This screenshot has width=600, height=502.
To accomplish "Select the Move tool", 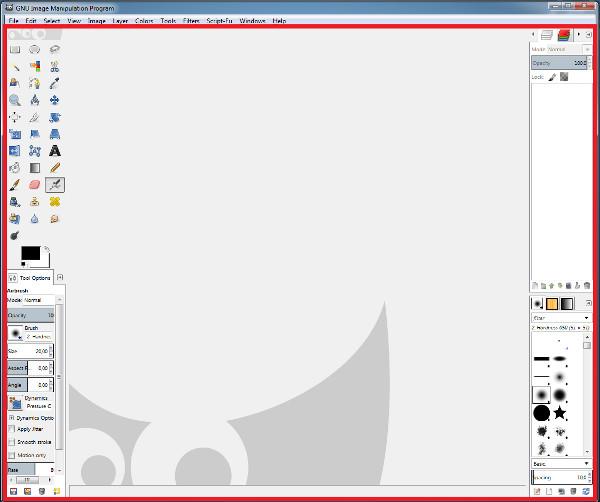I will (55, 100).
